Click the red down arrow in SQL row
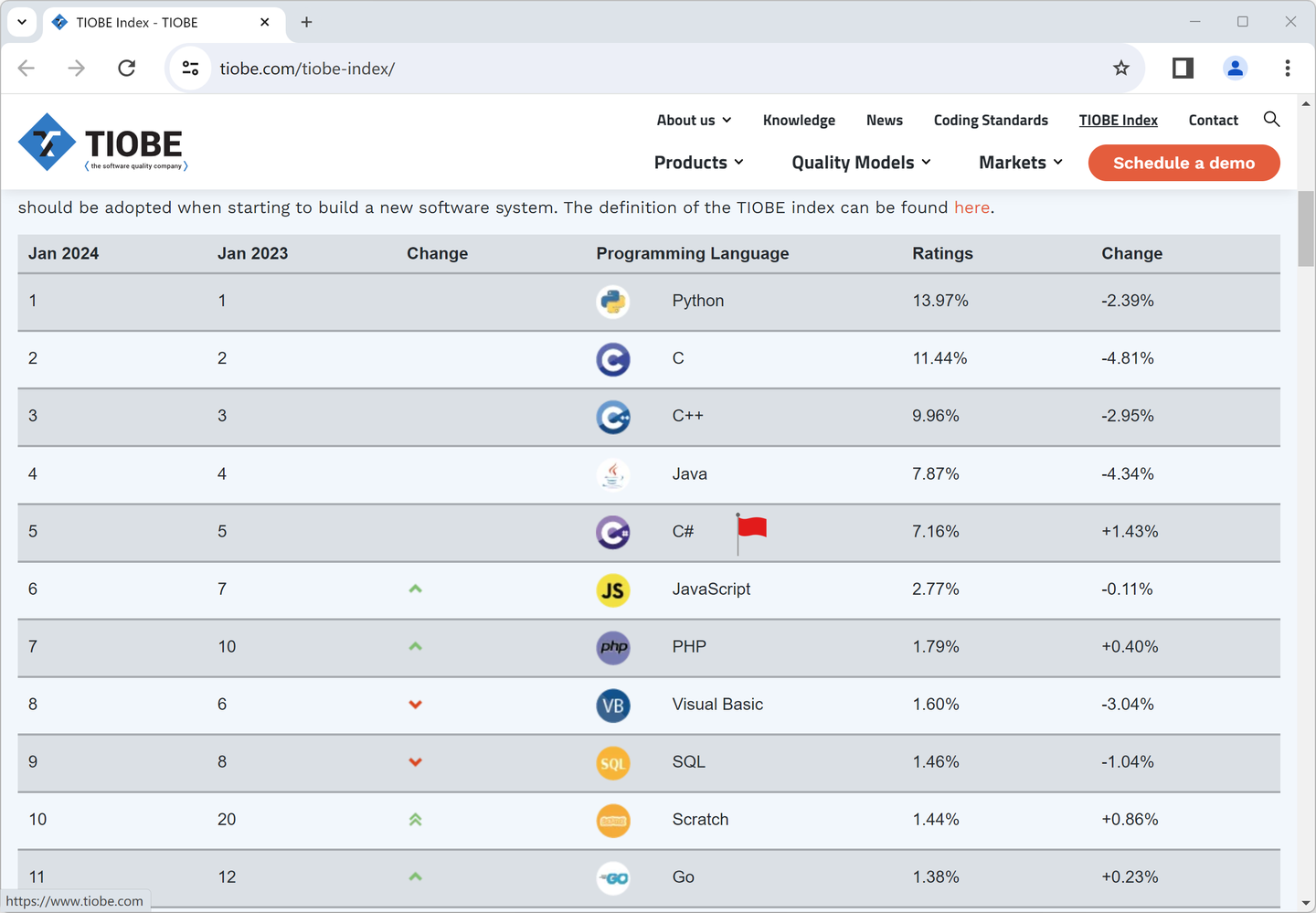This screenshot has height=913, width=1316. [x=416, y=762]
